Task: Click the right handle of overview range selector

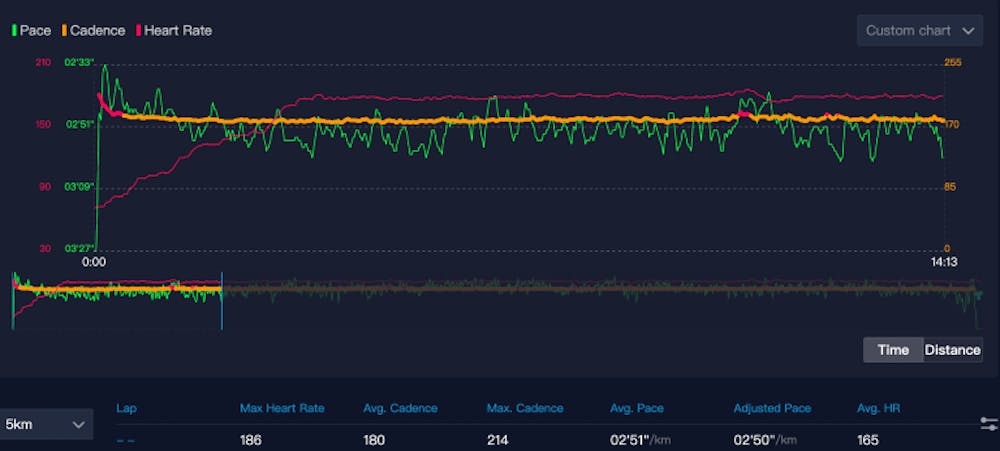Action: 222,300
